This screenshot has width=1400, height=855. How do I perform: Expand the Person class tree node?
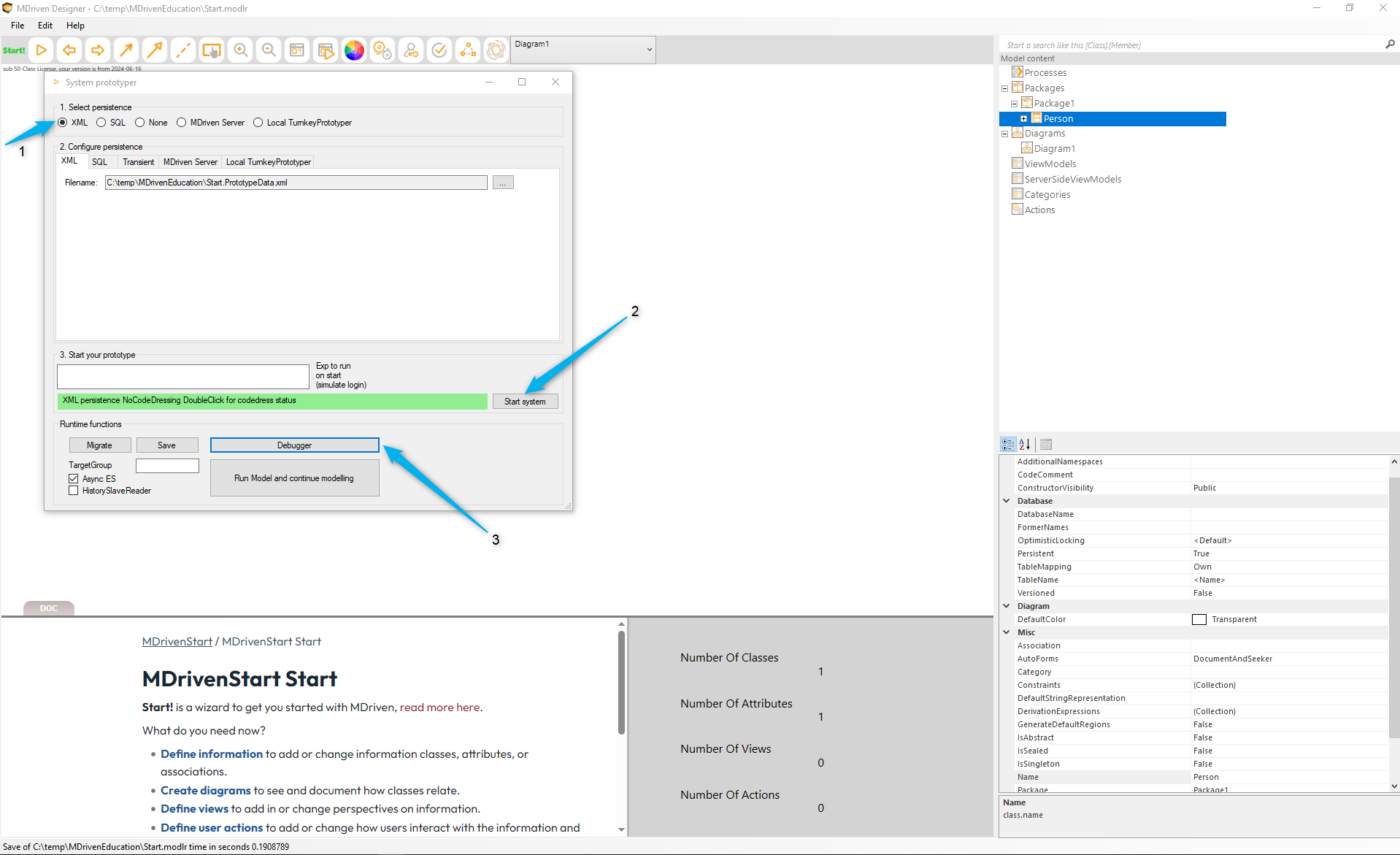pyautogui.click(x=1023, y=119)
